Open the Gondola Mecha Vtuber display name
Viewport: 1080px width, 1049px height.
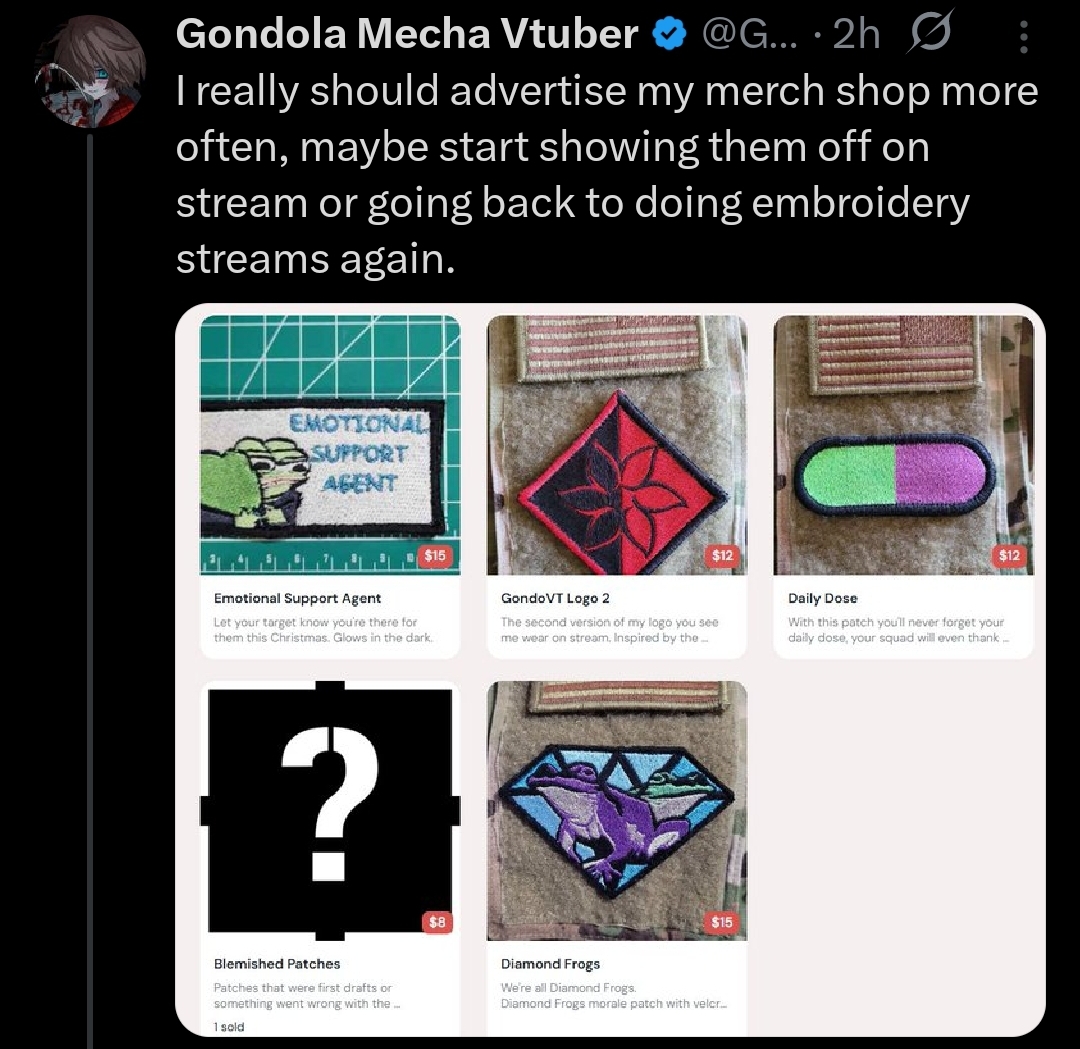pos(407,33)
